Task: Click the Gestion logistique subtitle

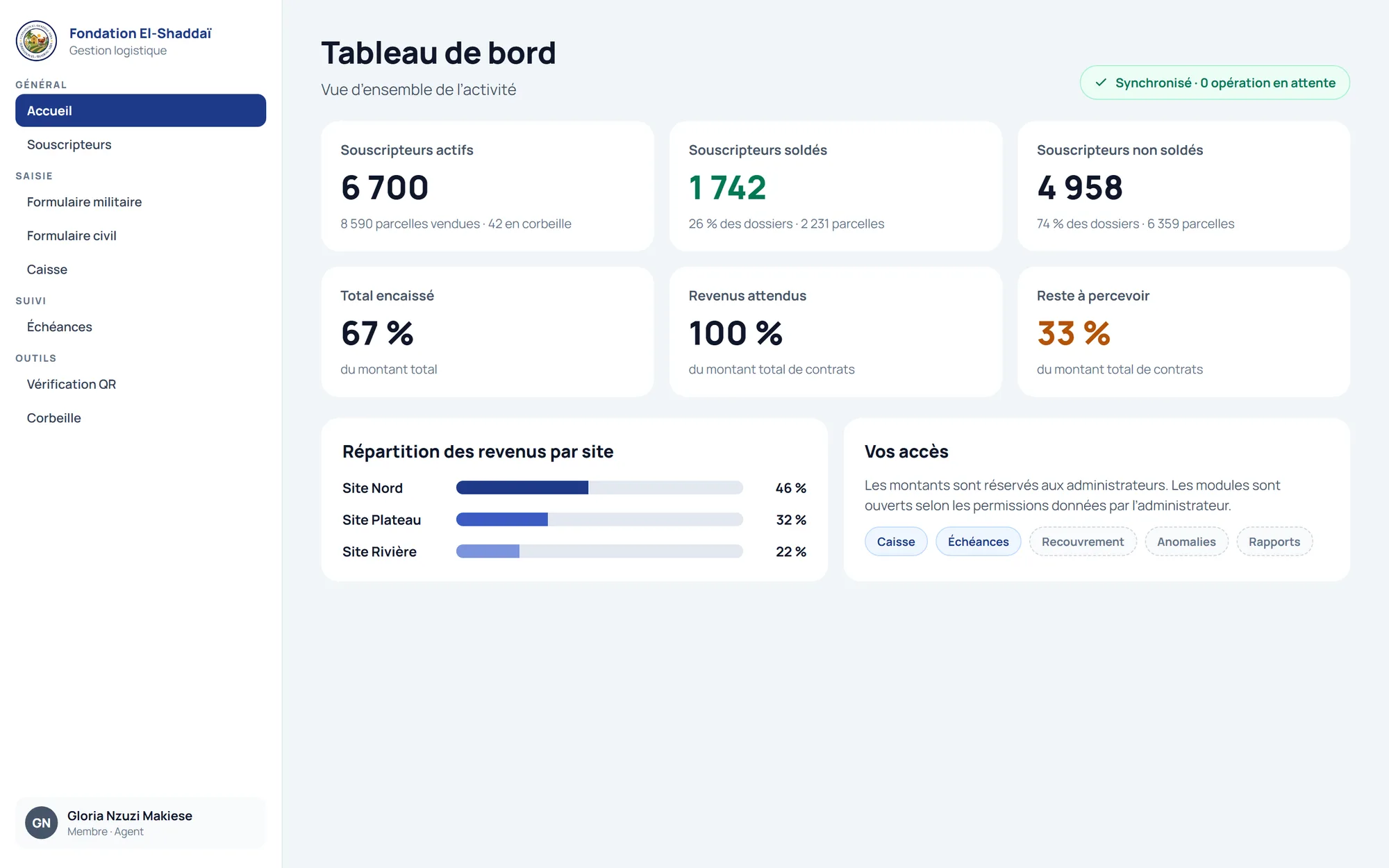Action: pos(118,51)
